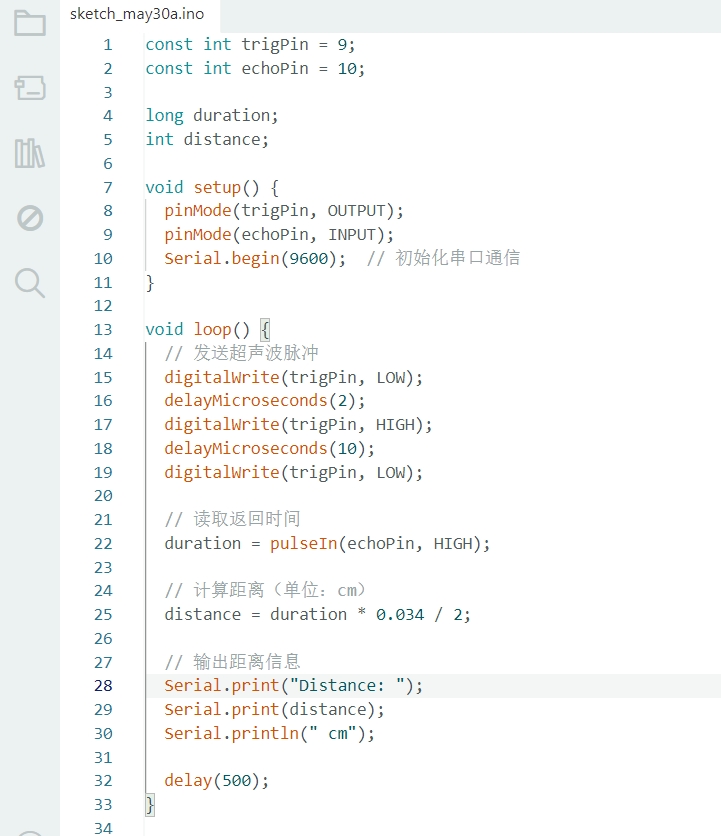Viewport: 721px width, 836px height.
Task: Click line number 28 in the gutter
Action: (103, 686)
